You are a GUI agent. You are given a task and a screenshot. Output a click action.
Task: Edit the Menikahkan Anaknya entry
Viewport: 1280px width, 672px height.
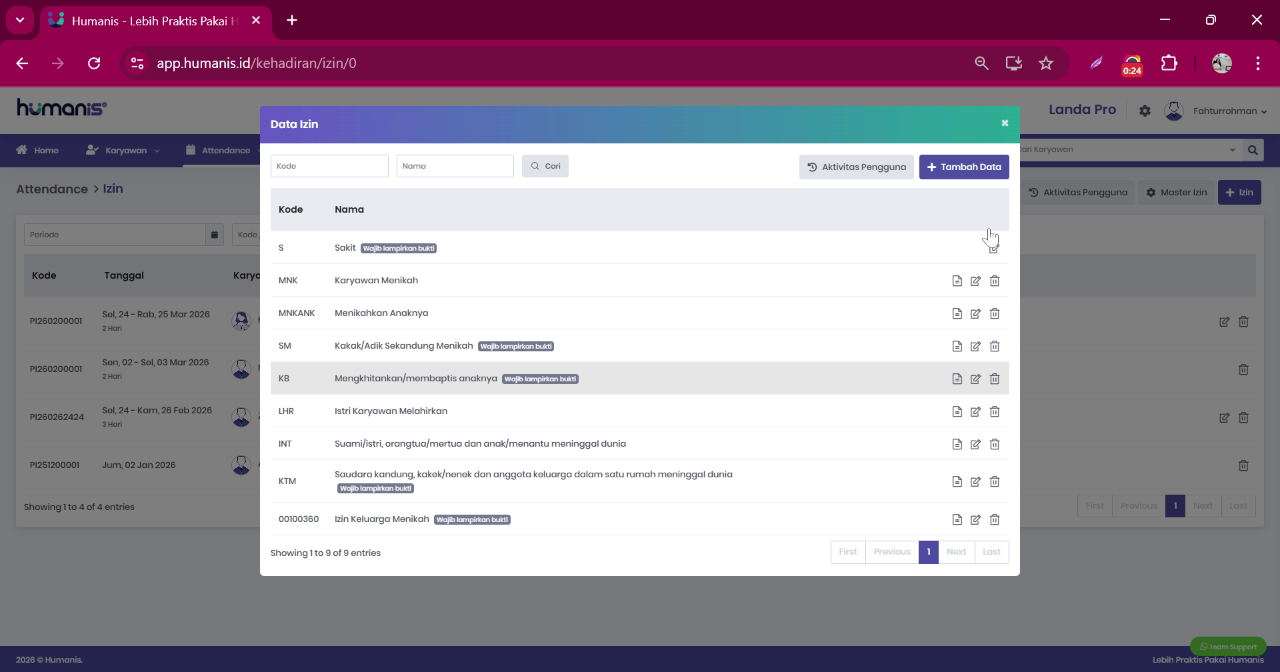(x=975, y=314)
